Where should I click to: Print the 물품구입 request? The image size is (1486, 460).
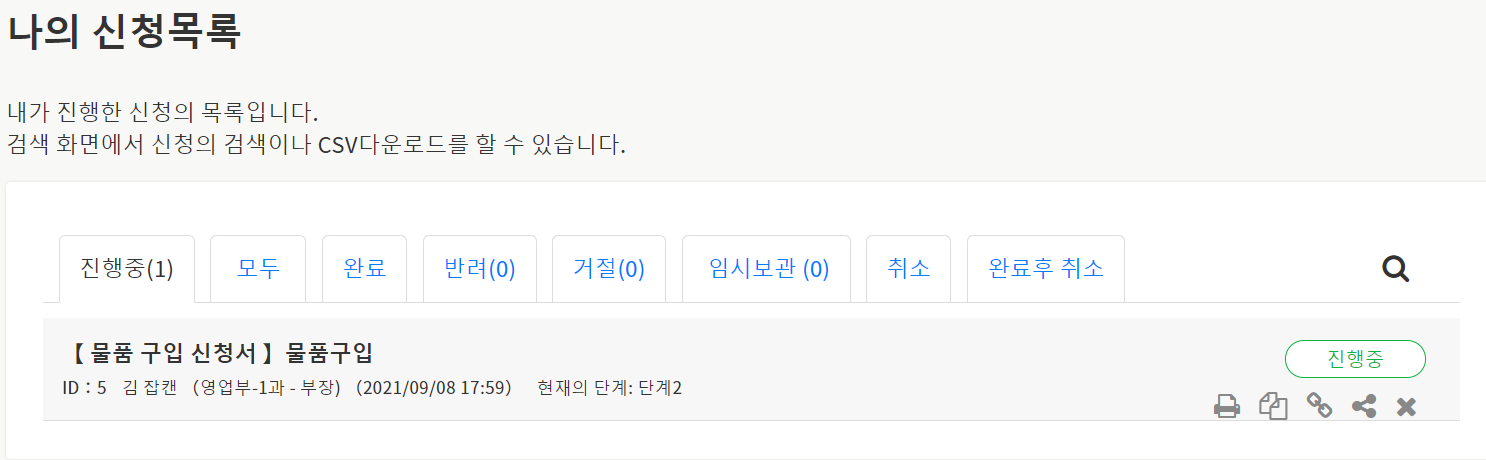(1227, 407)
